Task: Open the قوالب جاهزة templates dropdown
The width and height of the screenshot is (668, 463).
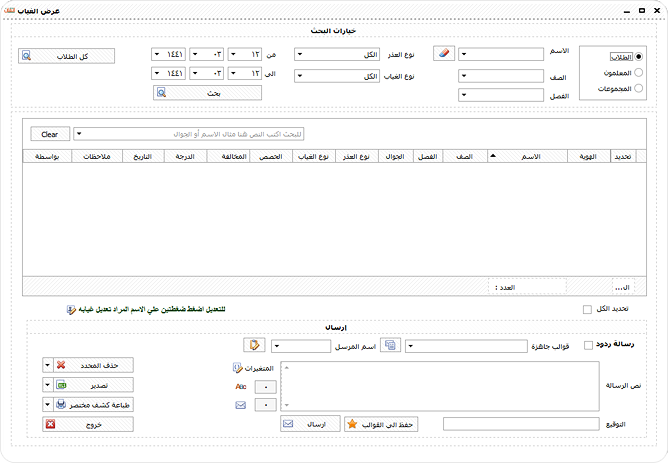Action: [466, 346]
